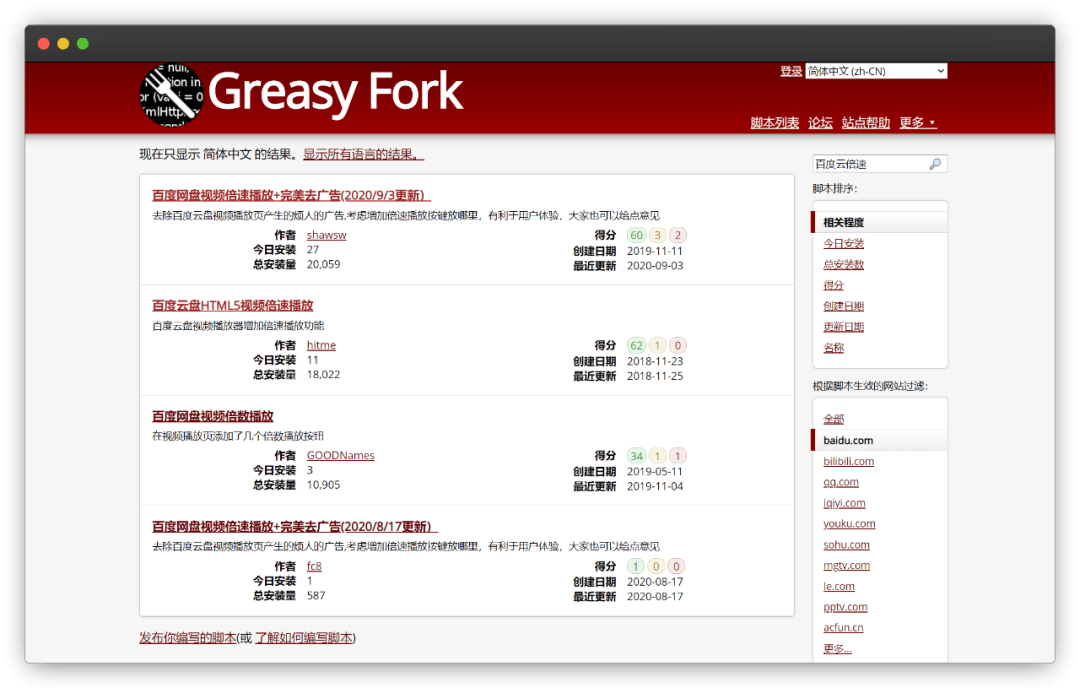This screenshot has height=688, width=1080.
Task: Click 了解如何编写脚本 link
Action: click(304, 638)
